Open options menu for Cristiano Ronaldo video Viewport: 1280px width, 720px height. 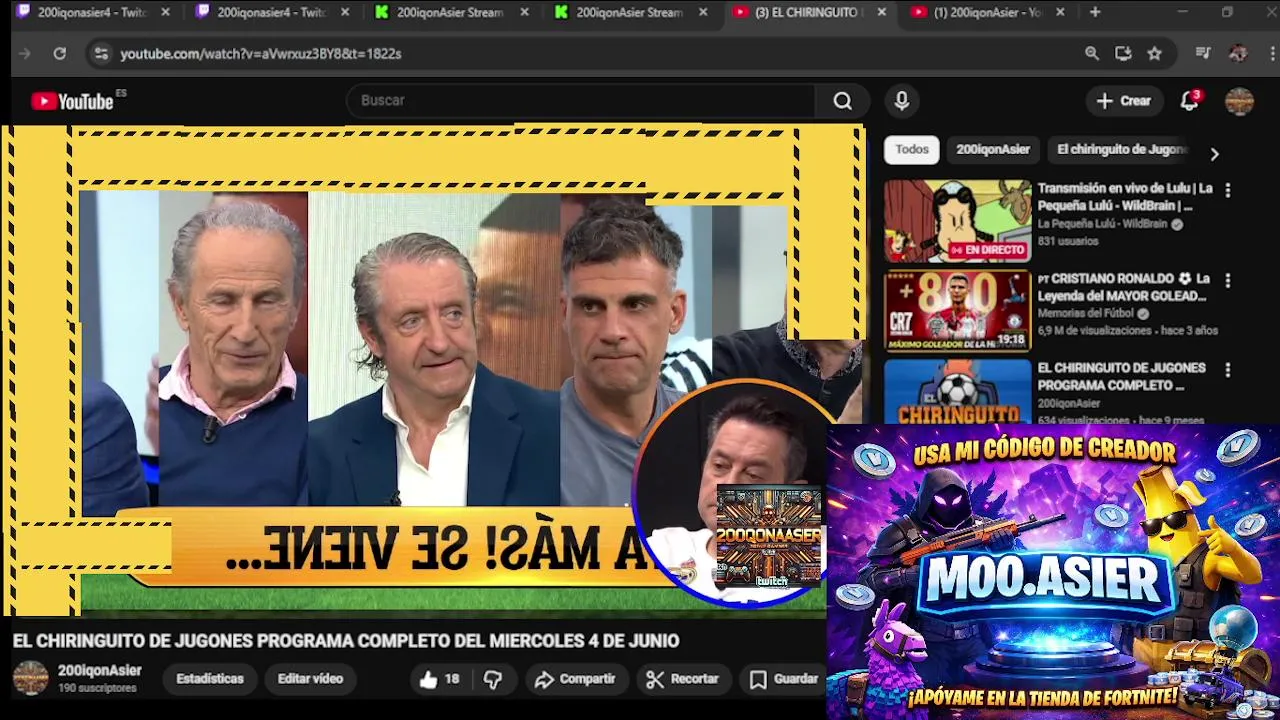(1228, 280)
